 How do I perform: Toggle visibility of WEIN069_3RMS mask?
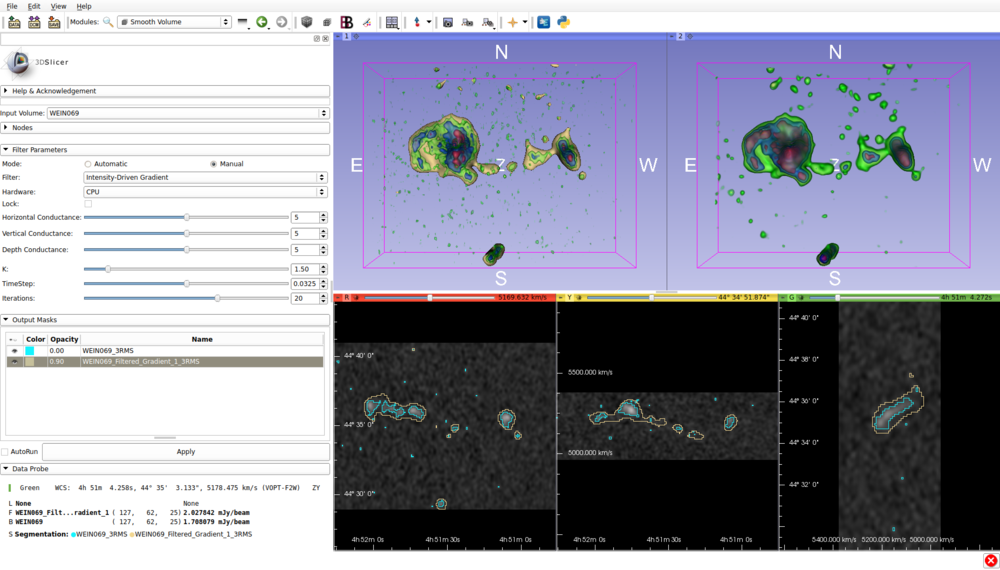(14, 351)
